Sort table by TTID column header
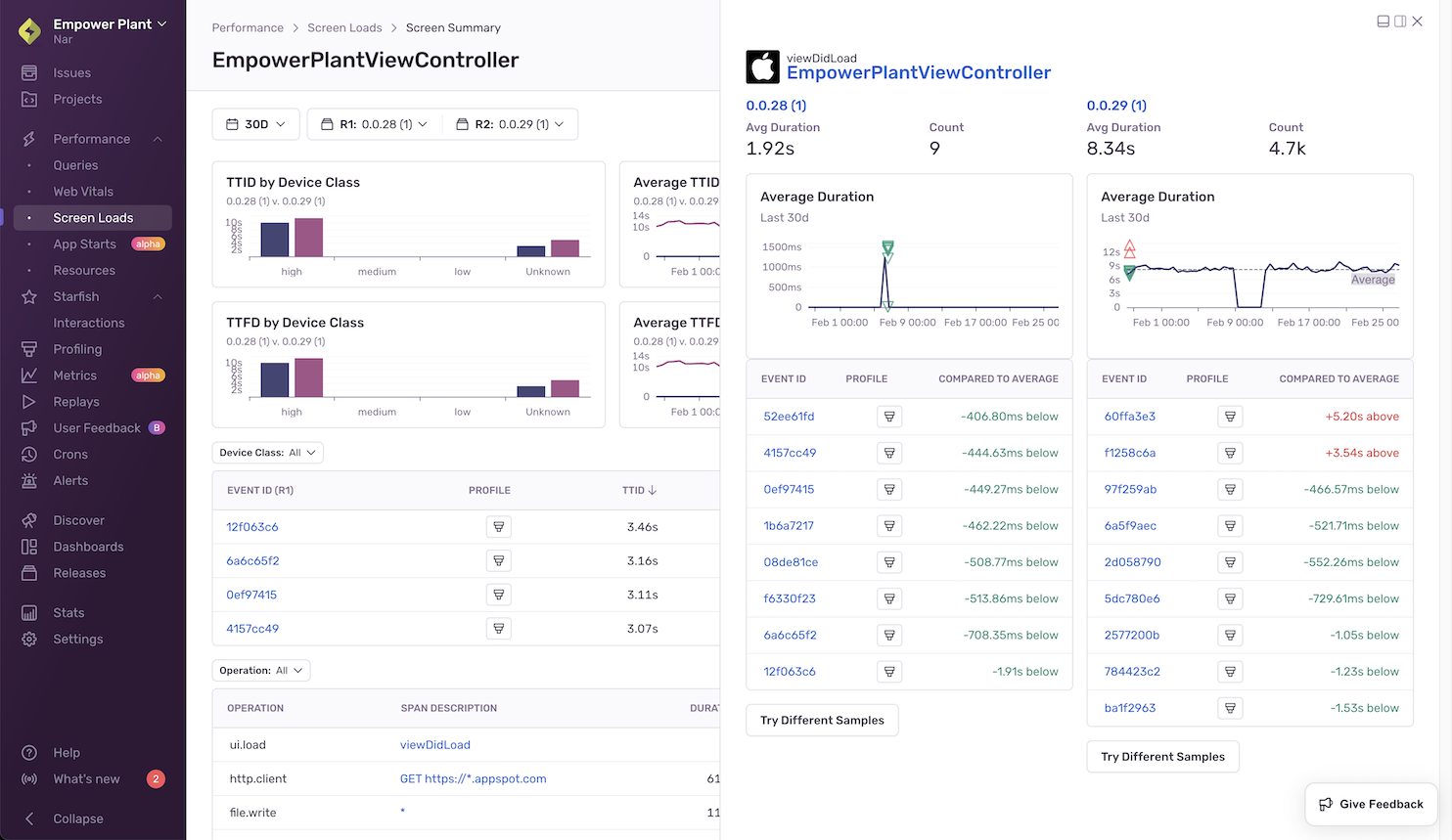 click(639, 491)
